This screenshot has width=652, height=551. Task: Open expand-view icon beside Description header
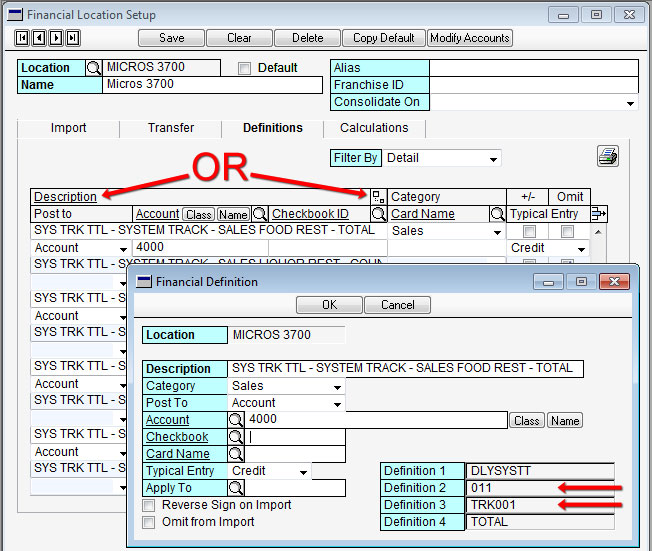point(378,196)
